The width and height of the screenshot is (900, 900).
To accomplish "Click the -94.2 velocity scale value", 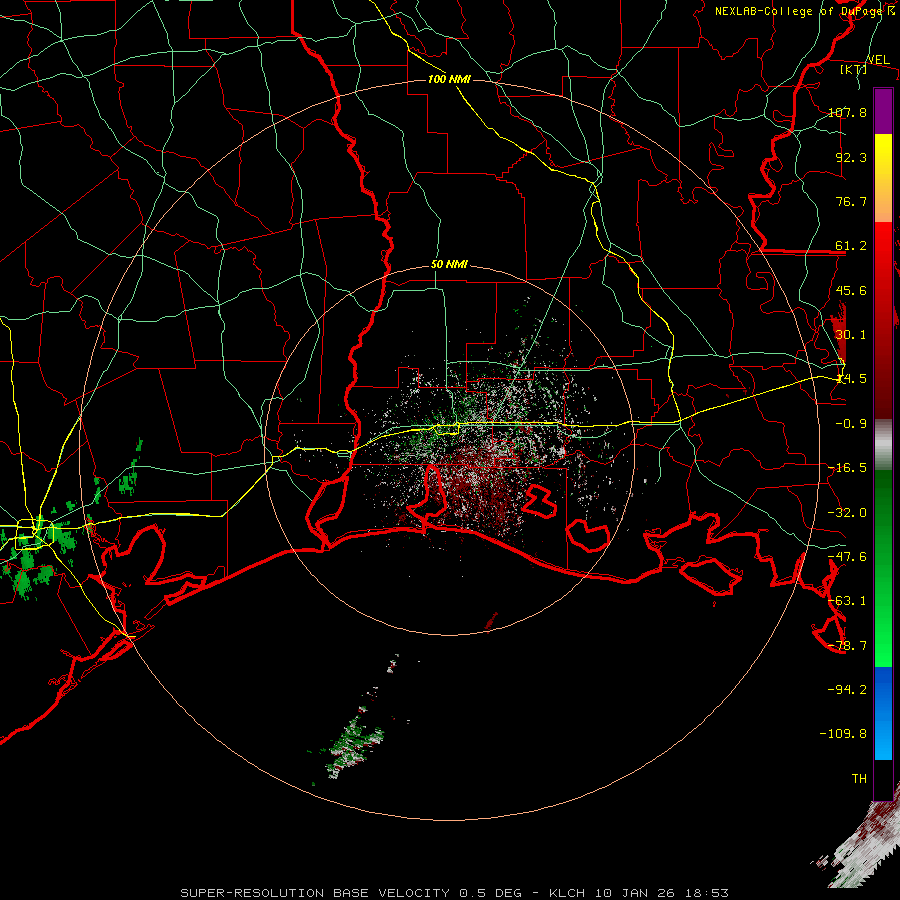I will point(847,689).
